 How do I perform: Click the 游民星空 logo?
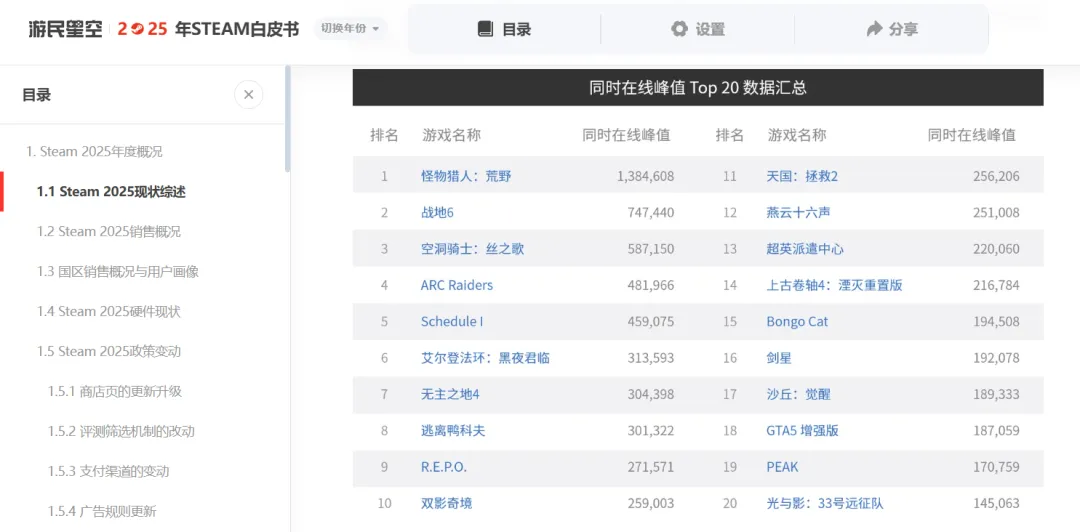(65, 29)
